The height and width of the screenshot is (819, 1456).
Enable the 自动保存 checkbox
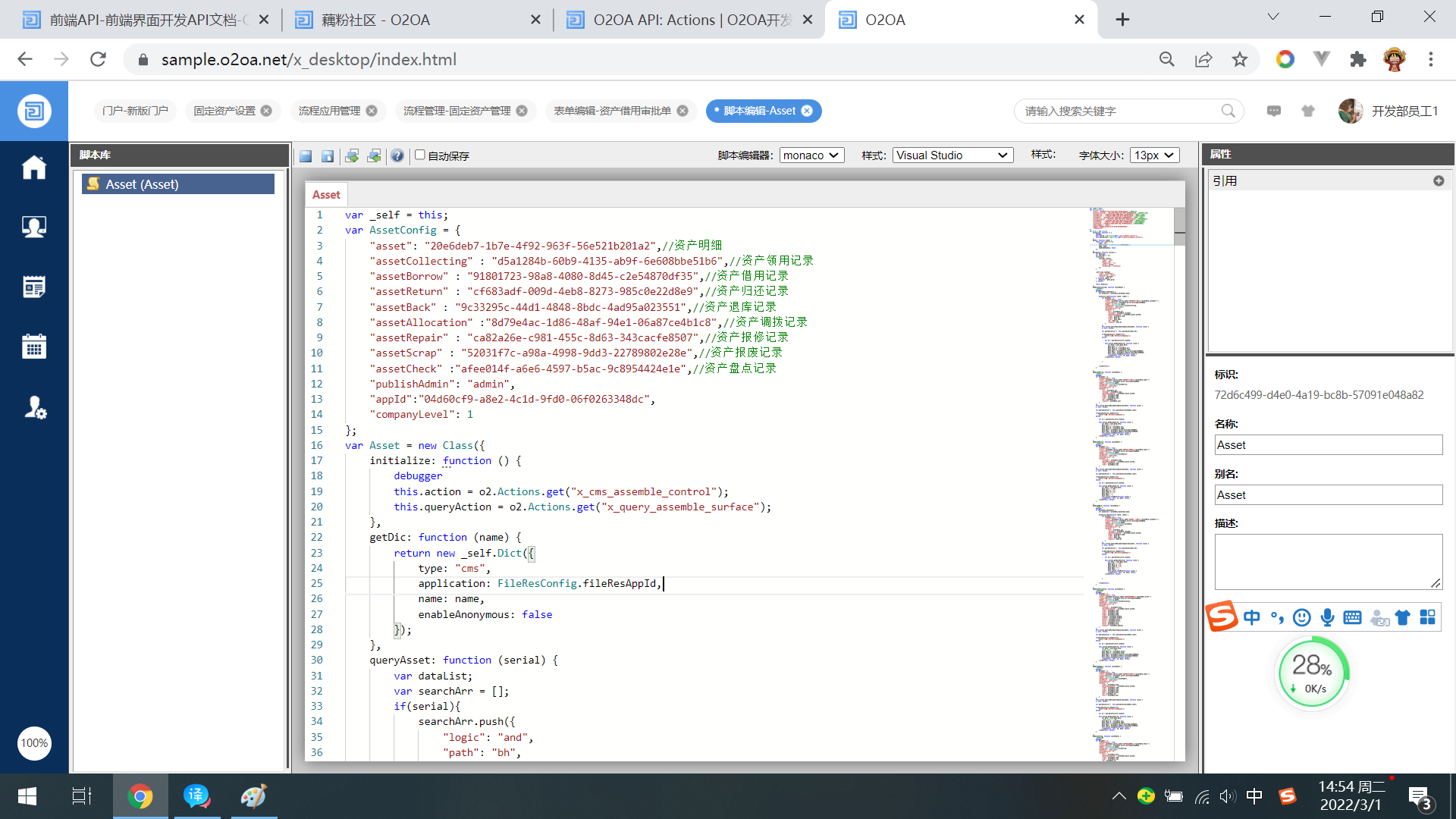coord(419,155)
